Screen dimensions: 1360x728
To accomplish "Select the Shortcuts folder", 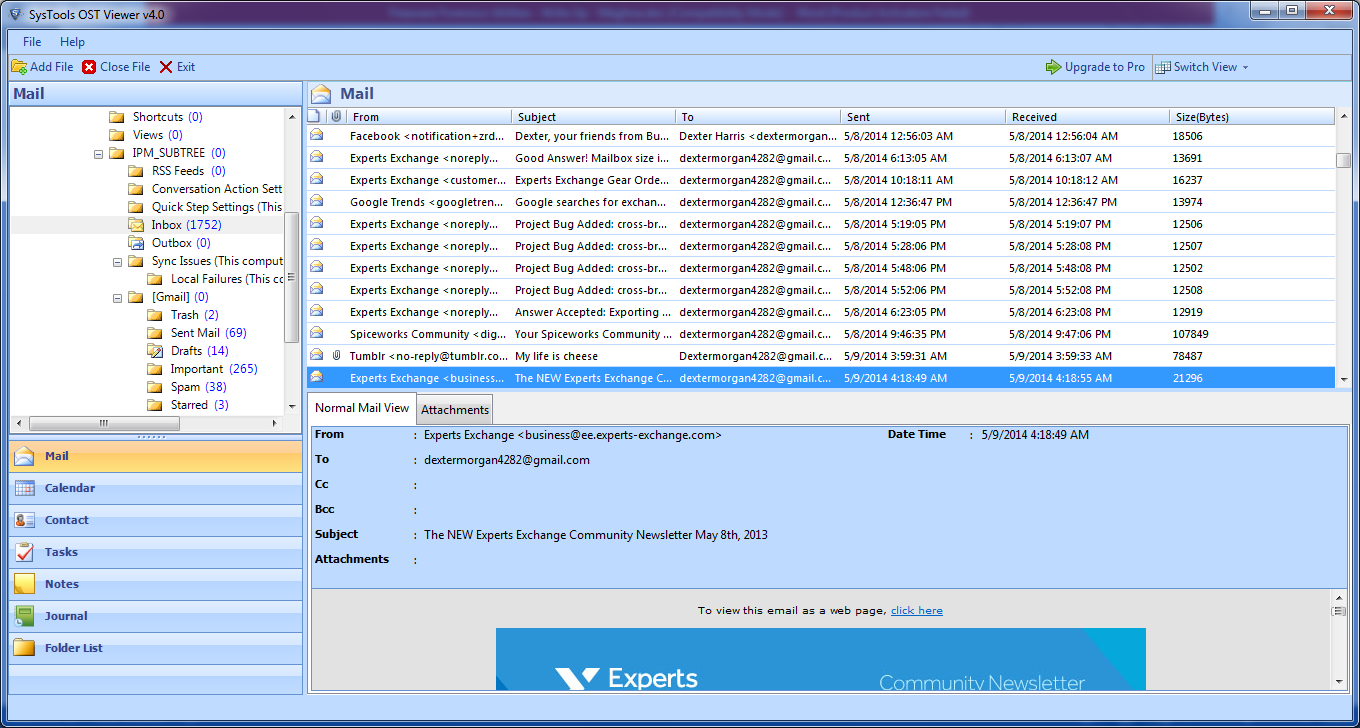I will [x=167, y=117].
